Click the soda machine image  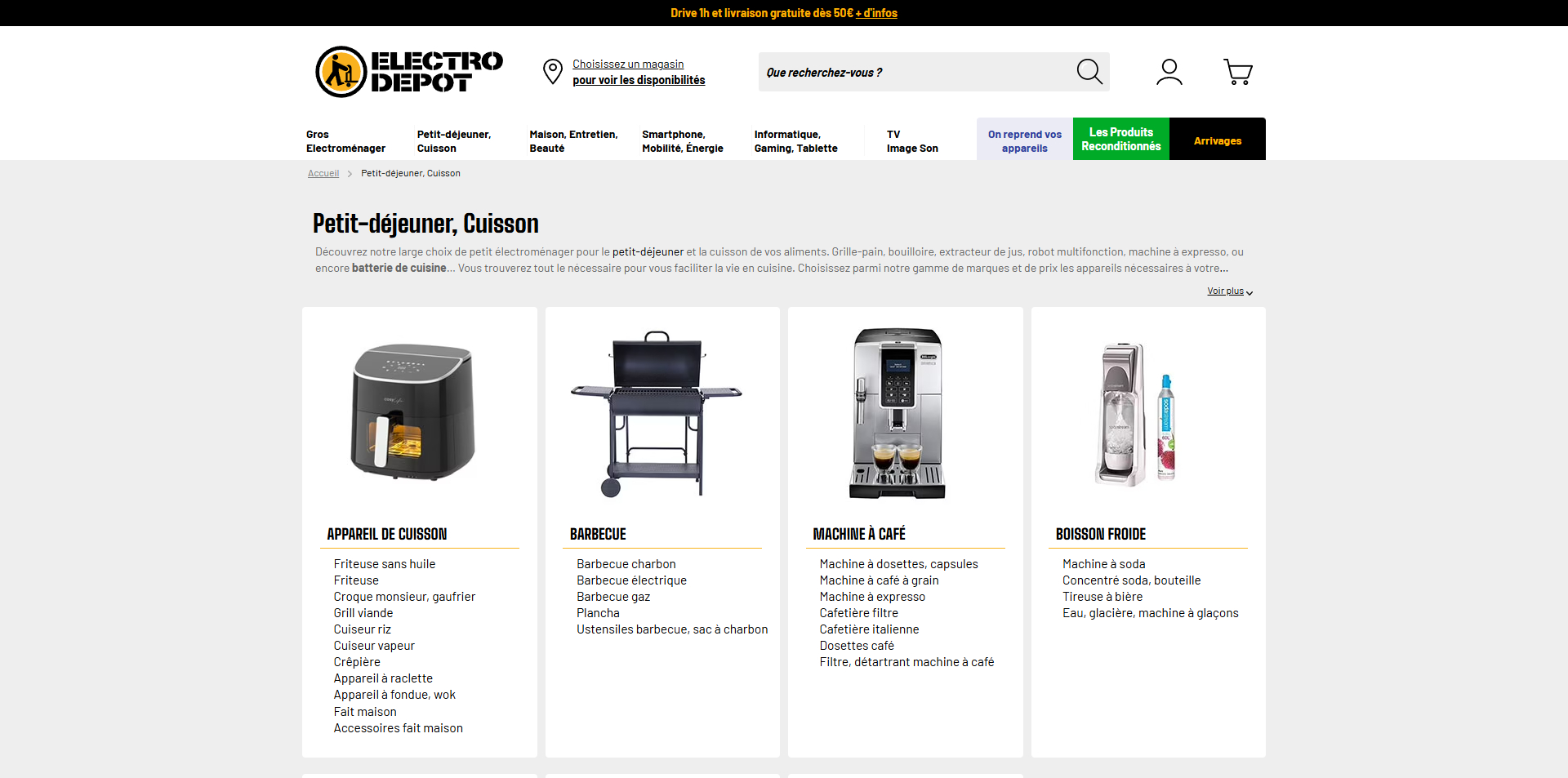1136,414
